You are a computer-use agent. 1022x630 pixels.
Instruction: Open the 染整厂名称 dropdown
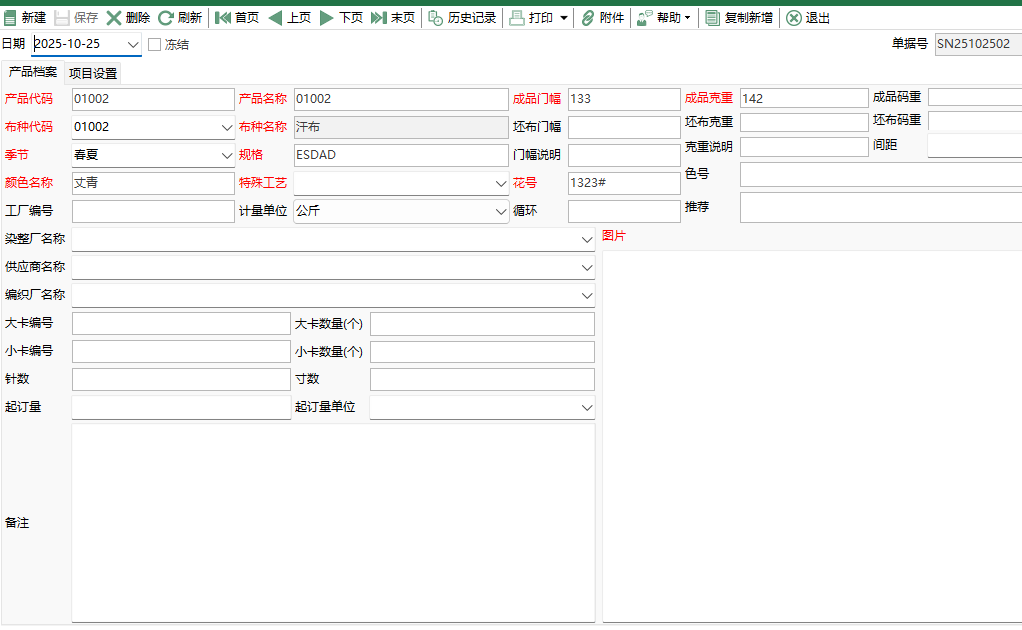coord(587,240)
